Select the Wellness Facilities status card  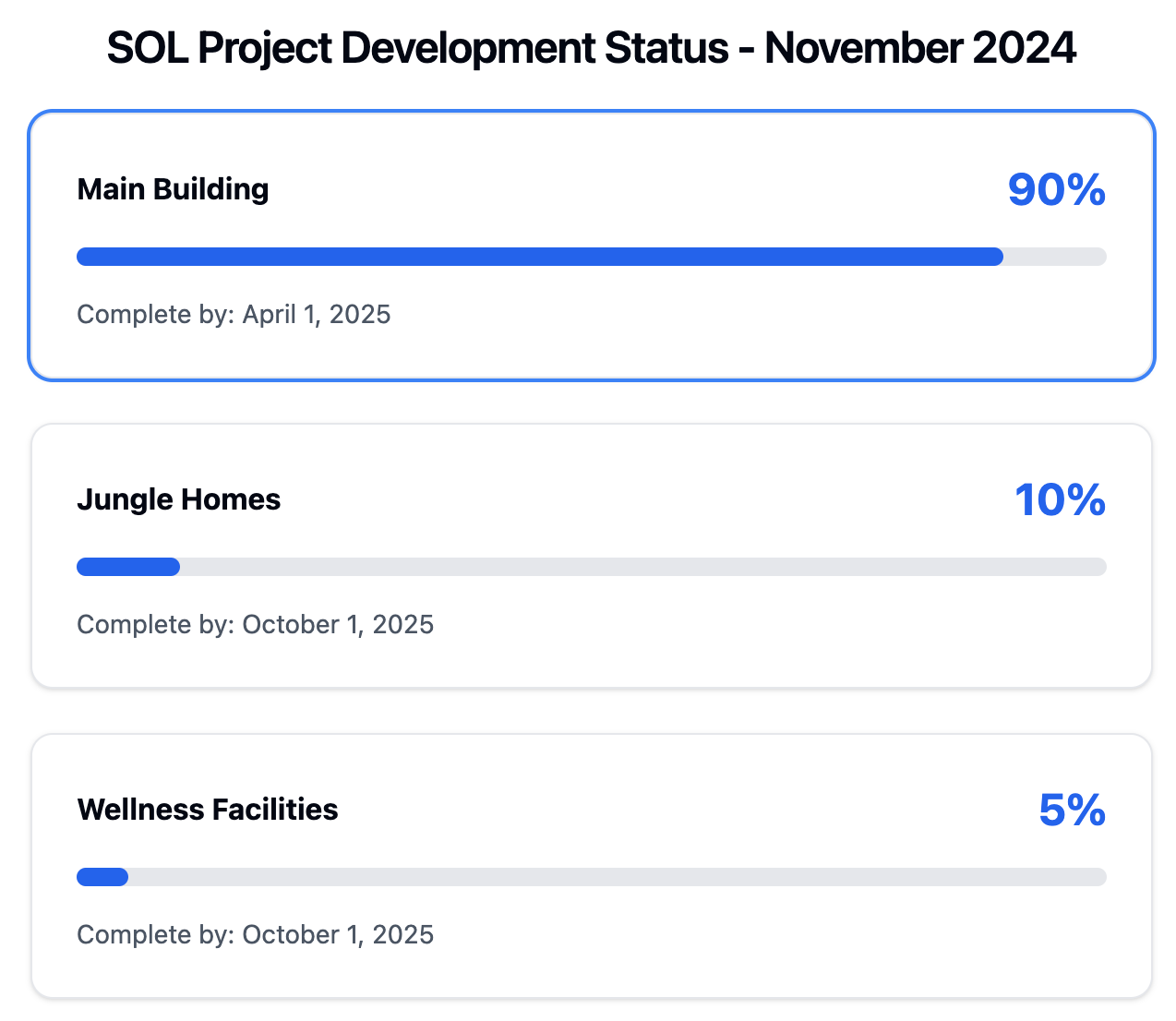pyautogui.click(x=592, y=866)
